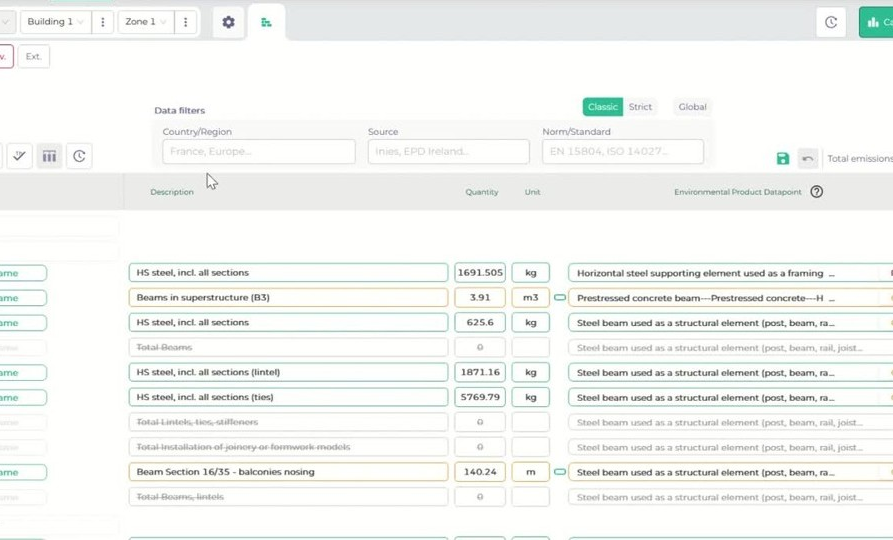Edit the quantity 140.24
The height and width of the screenshot is (540, 893).
pos(480,472)
